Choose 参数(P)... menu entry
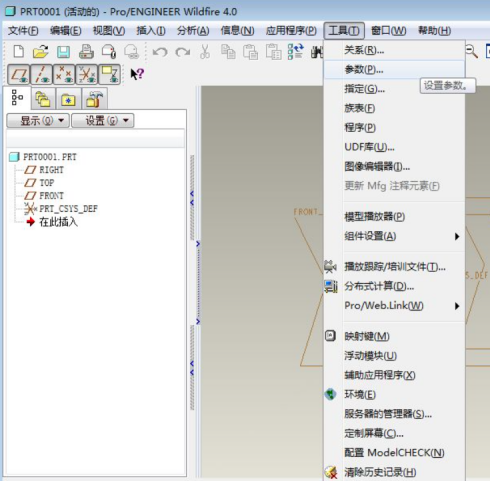 point(394,70)
